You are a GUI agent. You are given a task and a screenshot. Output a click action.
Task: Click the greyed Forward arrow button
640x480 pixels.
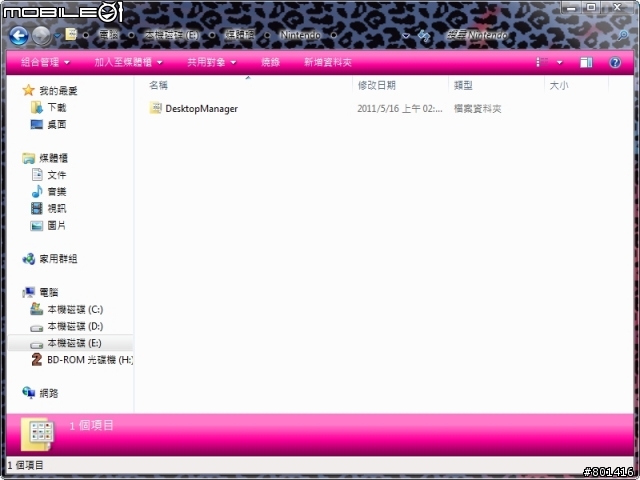(x=41, y=36)
